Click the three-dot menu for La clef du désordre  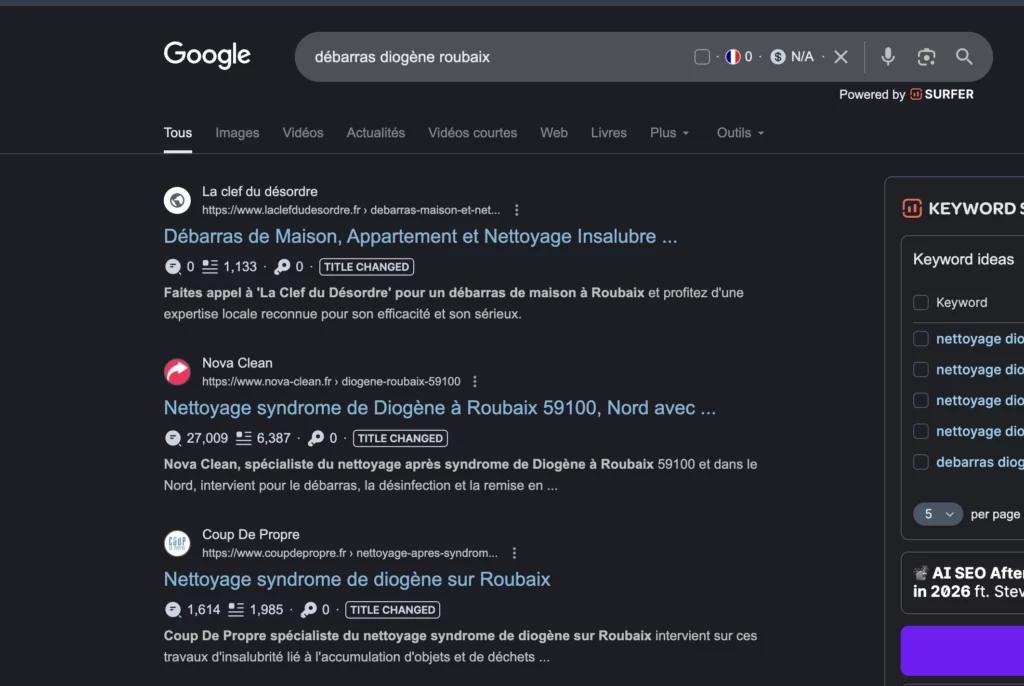click(x=517, y=210)
